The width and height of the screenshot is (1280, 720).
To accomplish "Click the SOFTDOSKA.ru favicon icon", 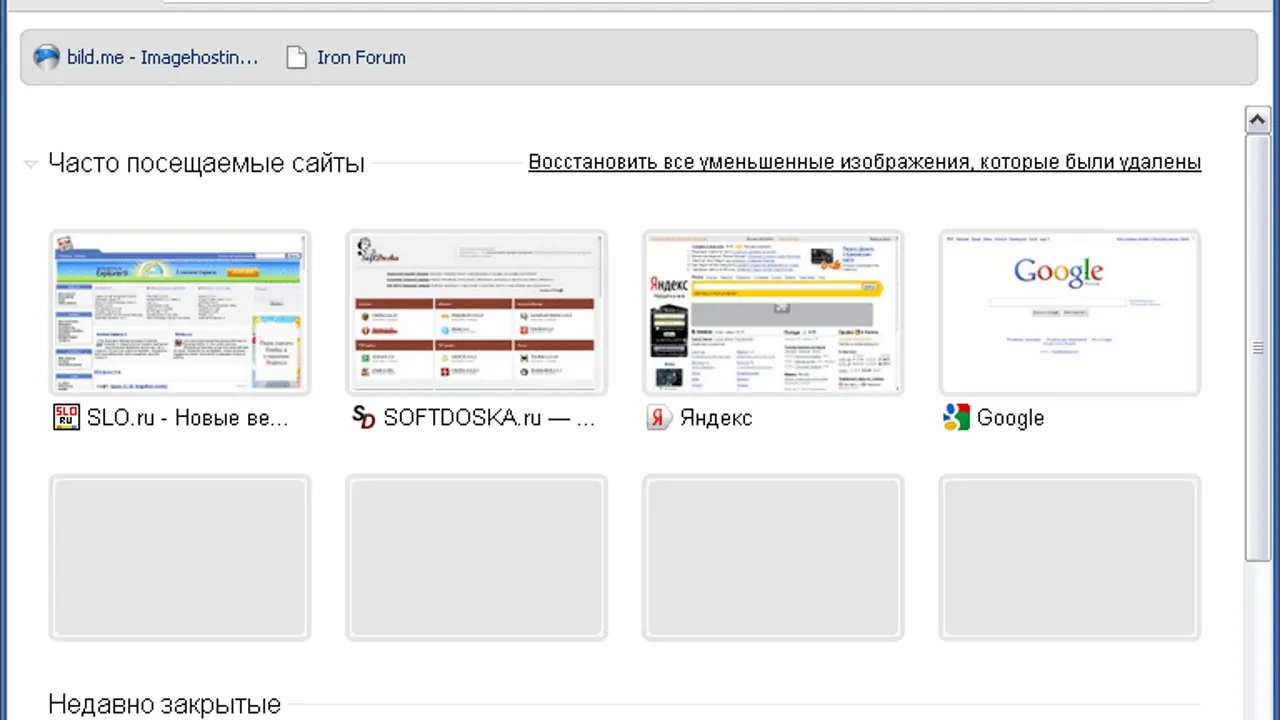I will coord(363,418).
